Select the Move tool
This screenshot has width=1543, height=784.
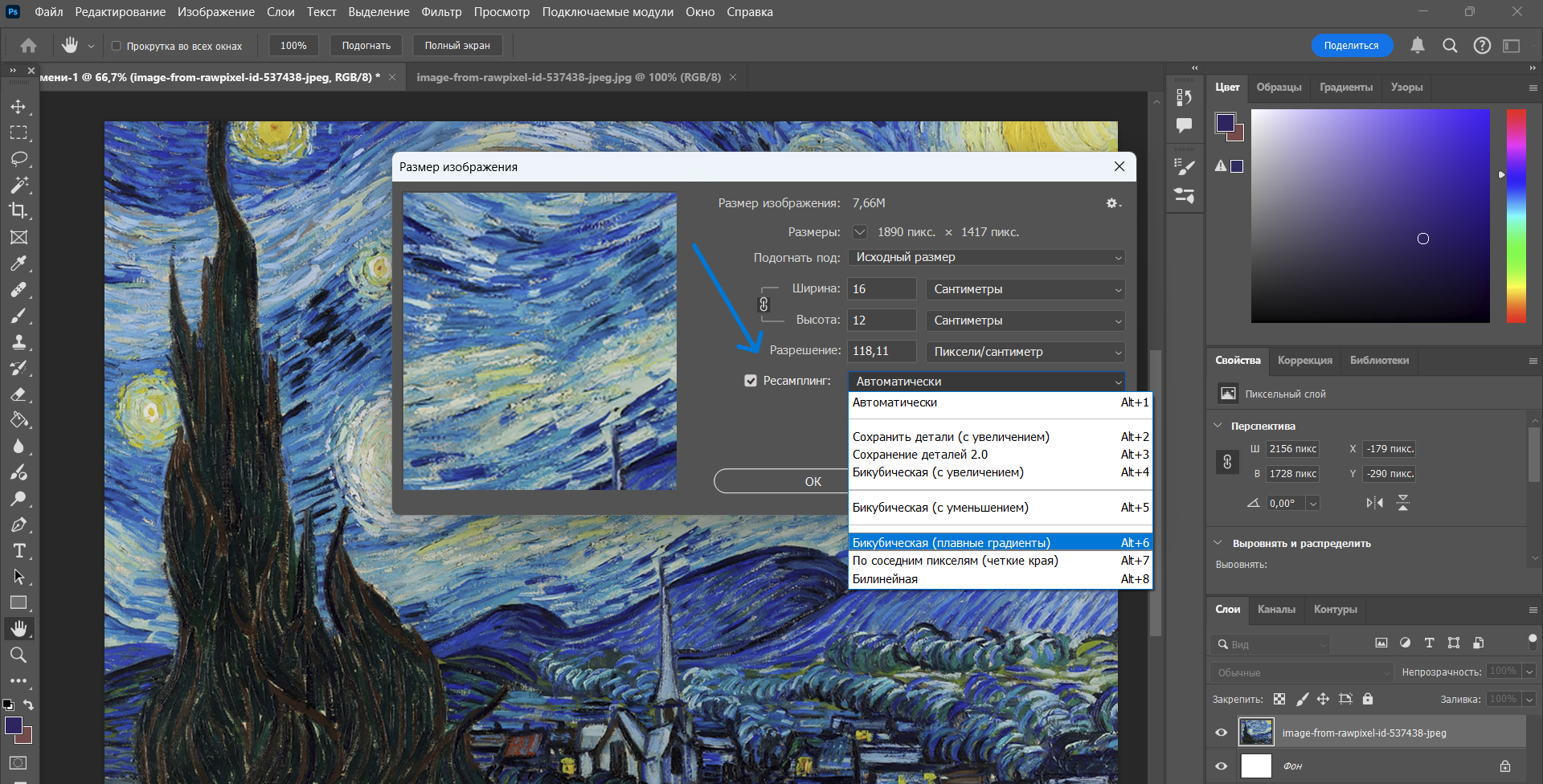click(18, 107)
